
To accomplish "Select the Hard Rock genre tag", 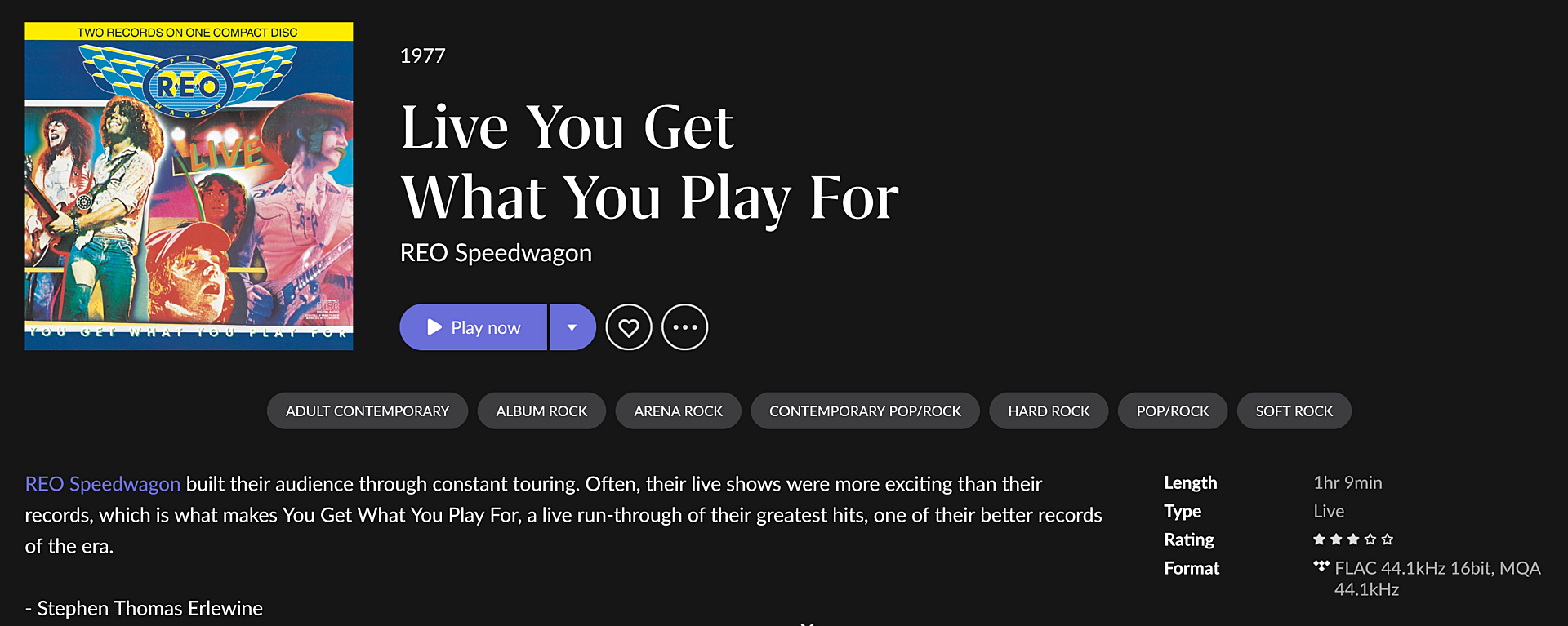I will pyautogui.click(x=1049, y=411).
